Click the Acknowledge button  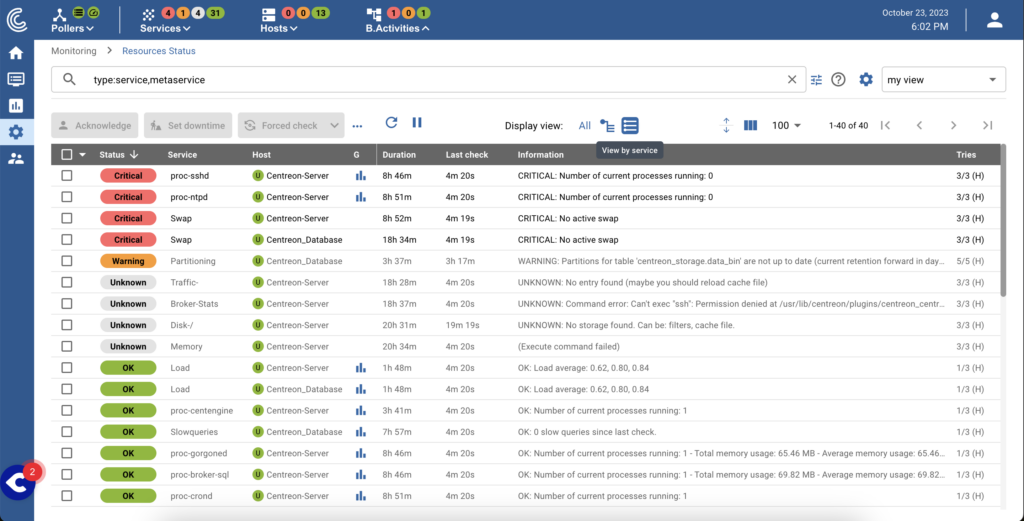click(x=95, y=125)
